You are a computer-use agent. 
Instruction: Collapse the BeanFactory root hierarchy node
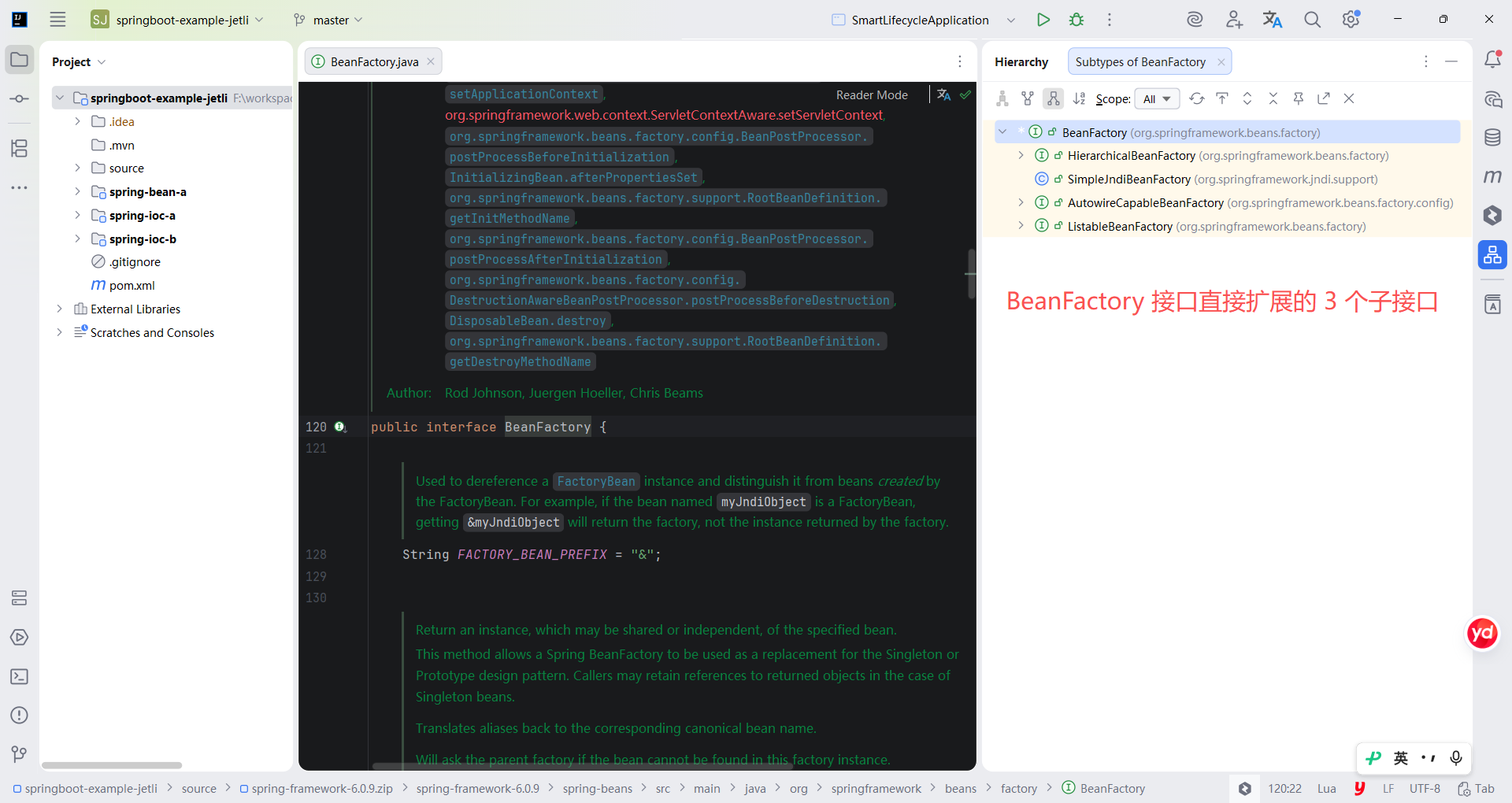coord(1002,132)
